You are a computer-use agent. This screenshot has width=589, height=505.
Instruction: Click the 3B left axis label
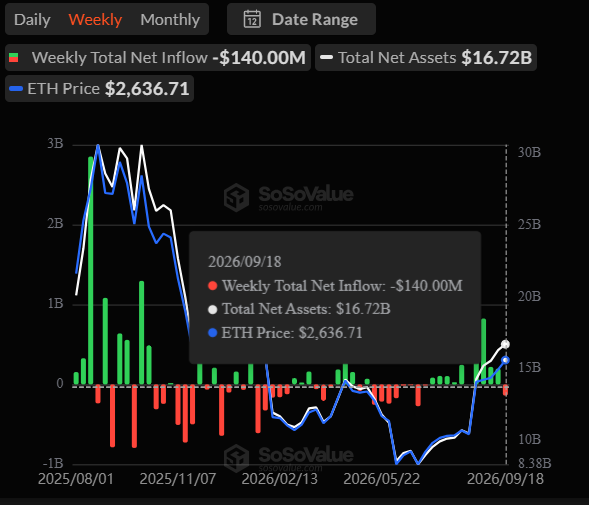(x=55, y=144)
